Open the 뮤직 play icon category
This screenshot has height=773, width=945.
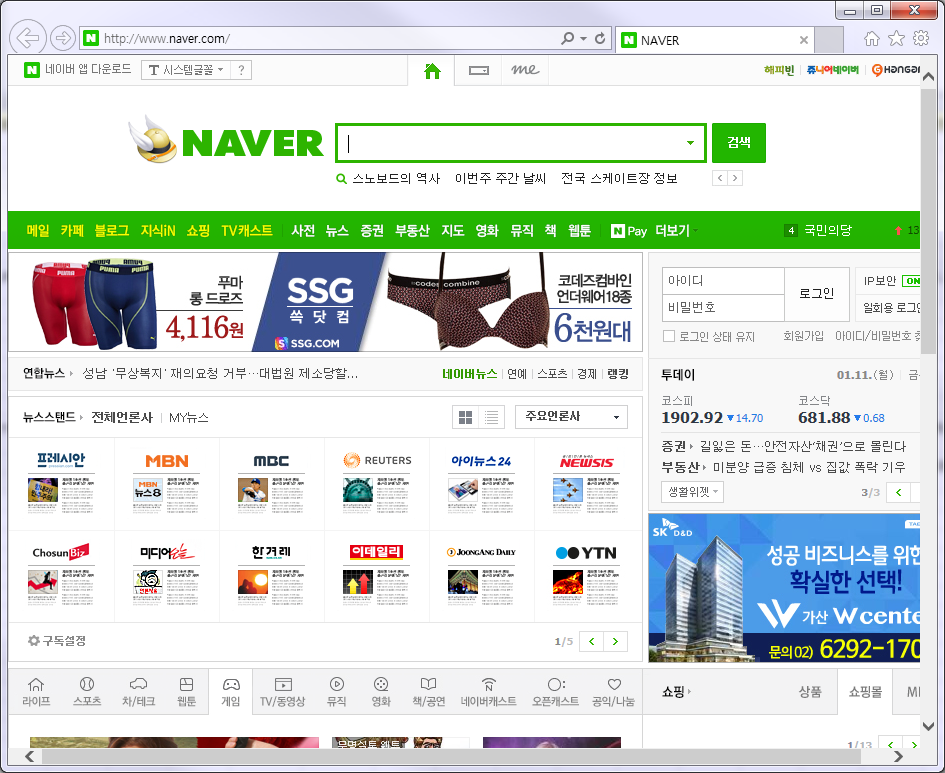336,692
